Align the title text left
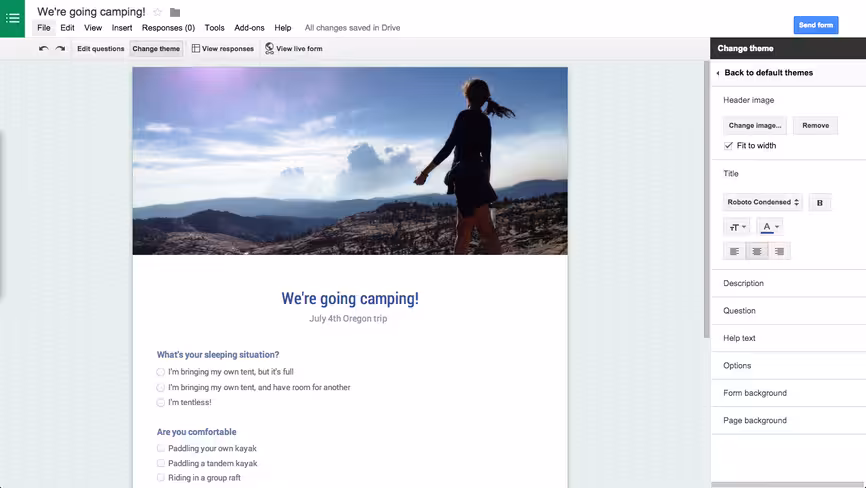The height and width of the screenshot is (488, 866). point(734,251)
